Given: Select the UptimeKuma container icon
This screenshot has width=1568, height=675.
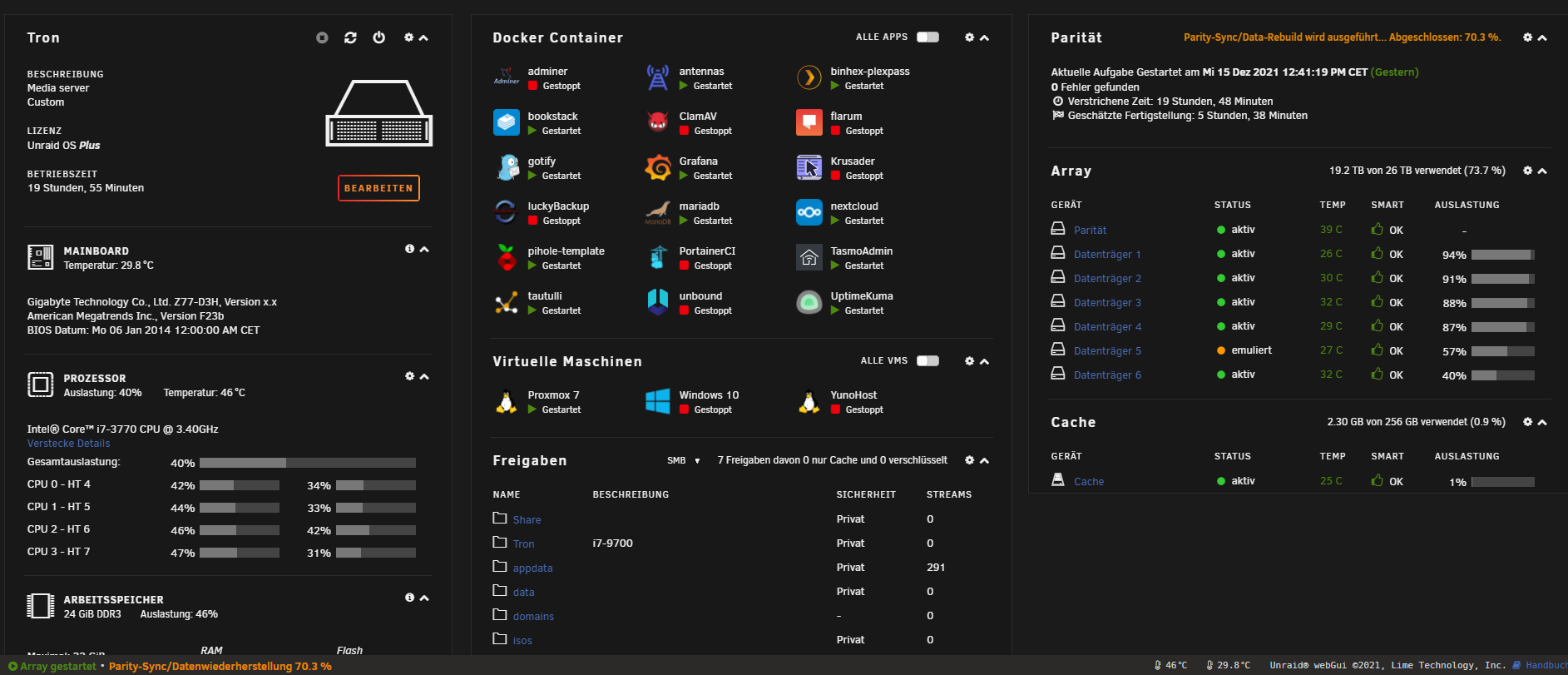Looking at the screenshot, I should pos(809,302).
